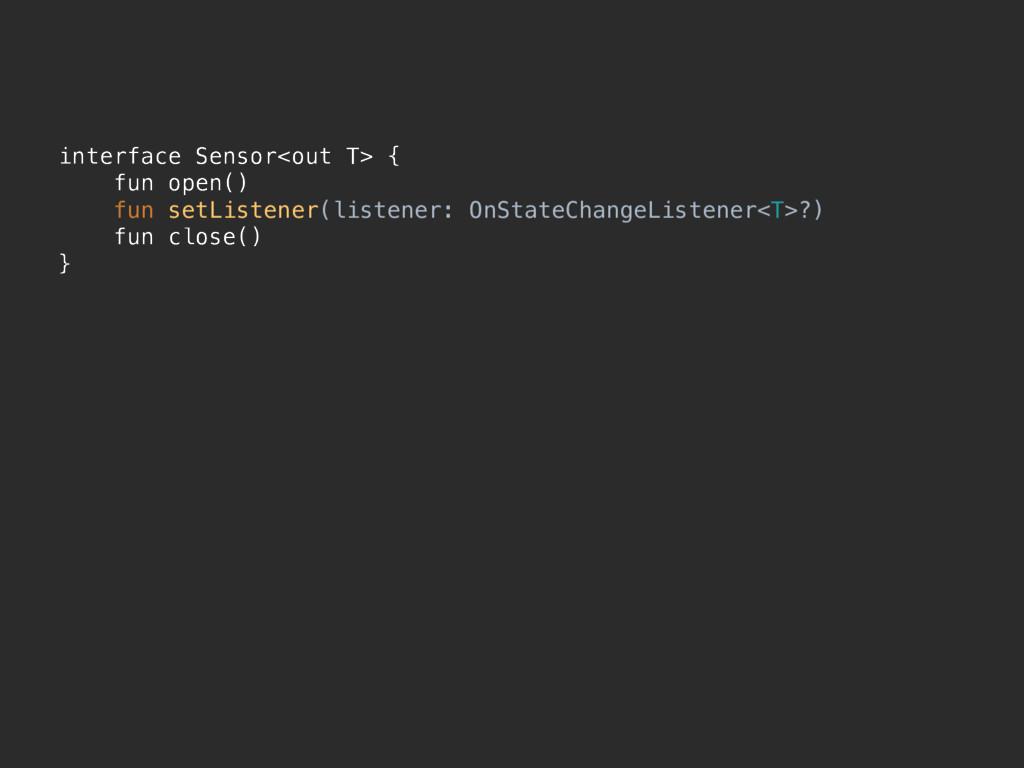1024x768 pixels.
Task: Select the Sensor interface name
Action: point(236,156)
